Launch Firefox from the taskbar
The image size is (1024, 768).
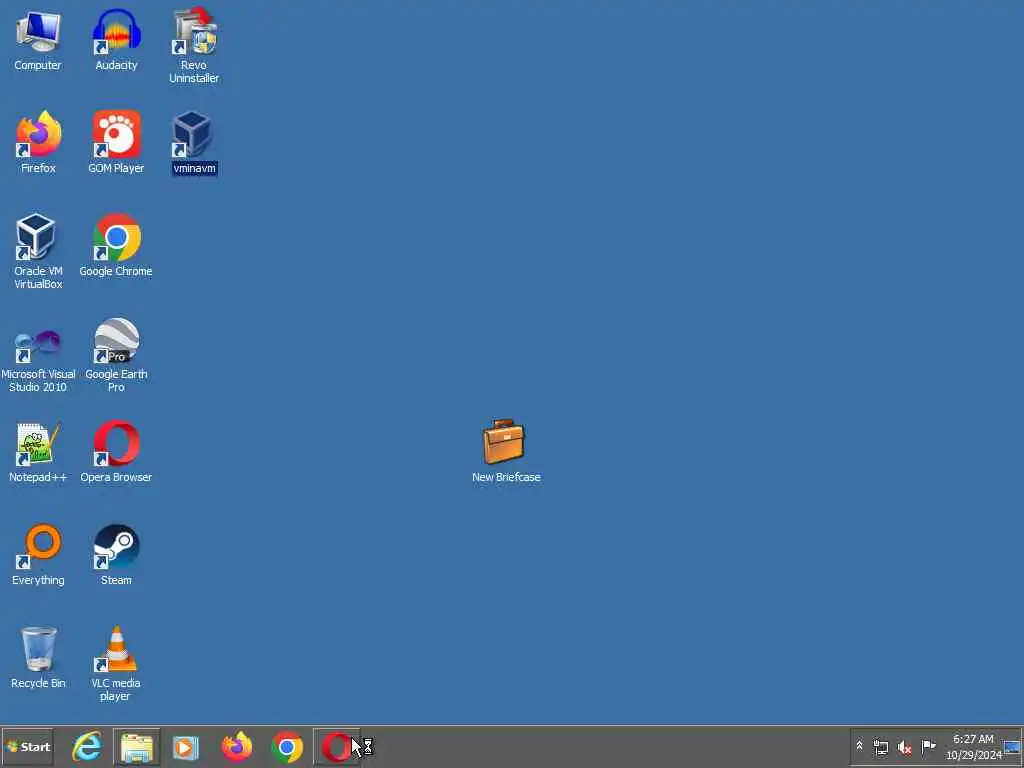pyautogui.click(x=236, y=747)
